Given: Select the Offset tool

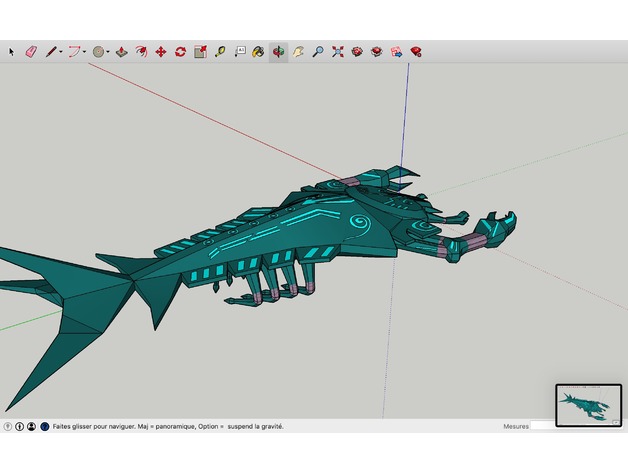Looking at the screenshot, I should click(141, 51).
